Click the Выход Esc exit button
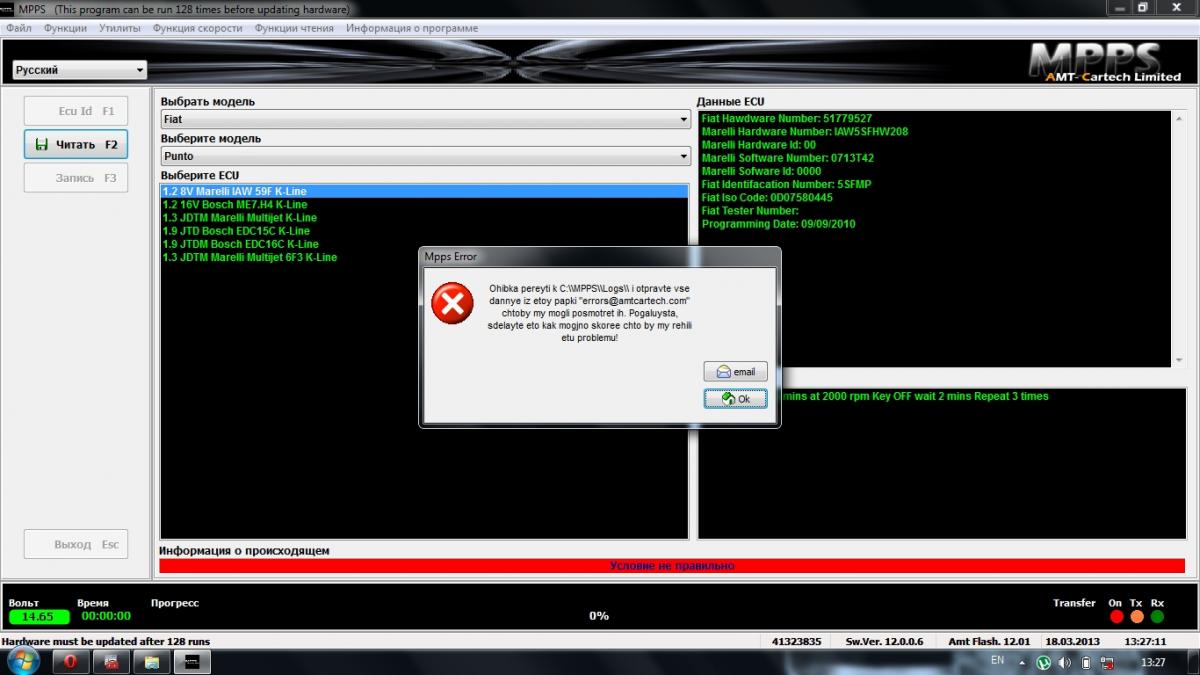This screenshot has width=1200, height=675. [x=76, y=545]
